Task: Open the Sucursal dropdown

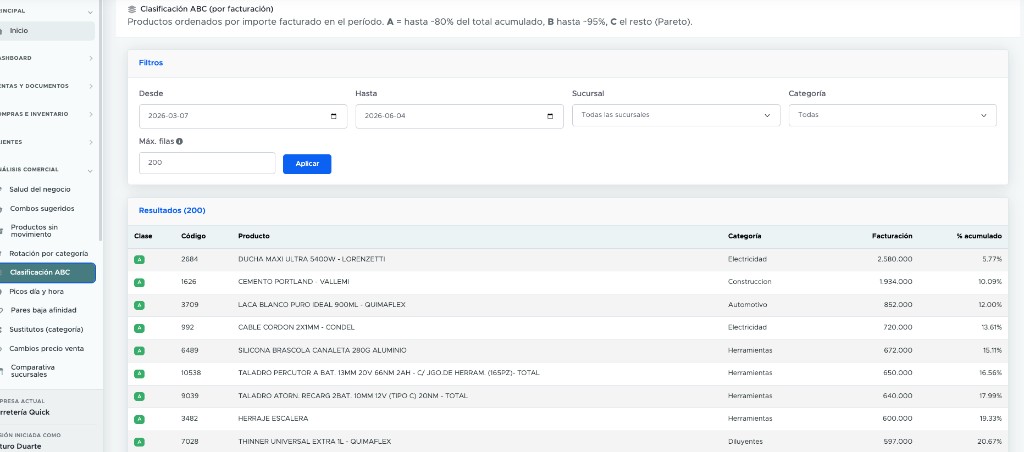Action: [x=676, y=116]
